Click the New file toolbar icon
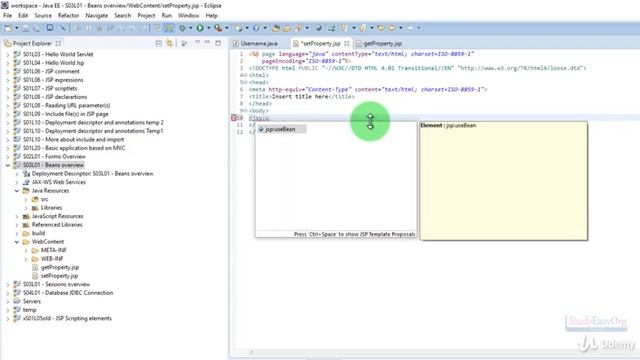Screen dimensions: 640x360 pyautogui.click(x=8, y=28)
